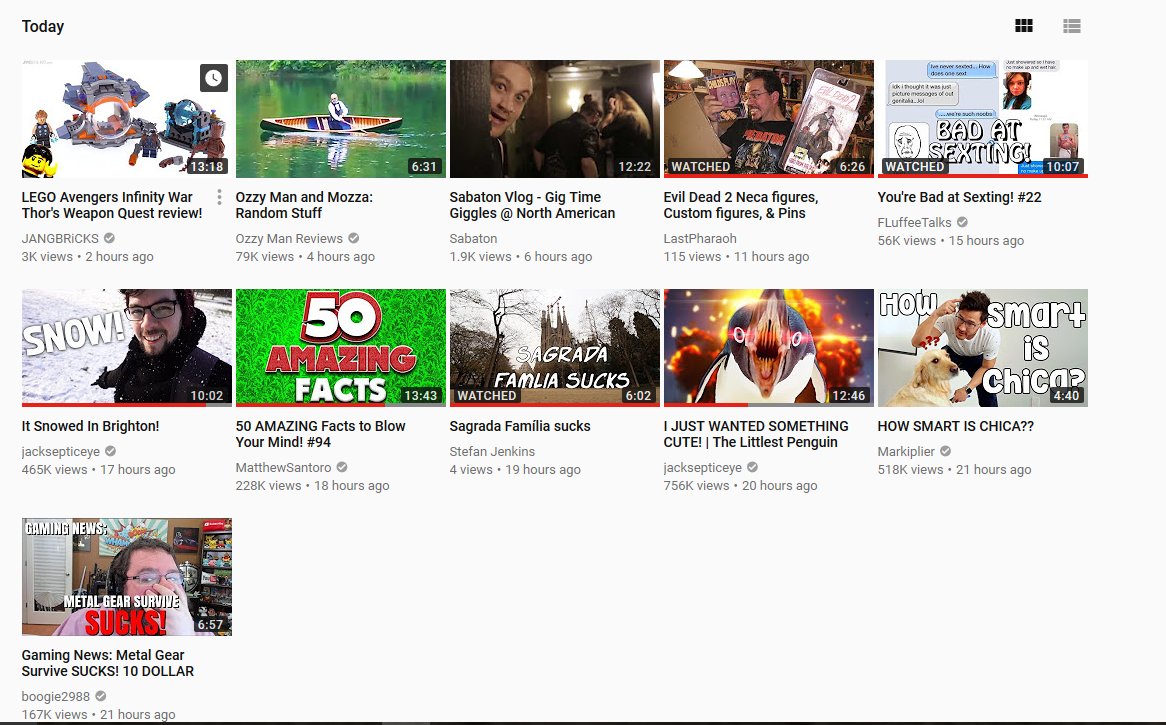
Task: Visit Stefan Jenkins channel
Action: [x=492, y=451]
